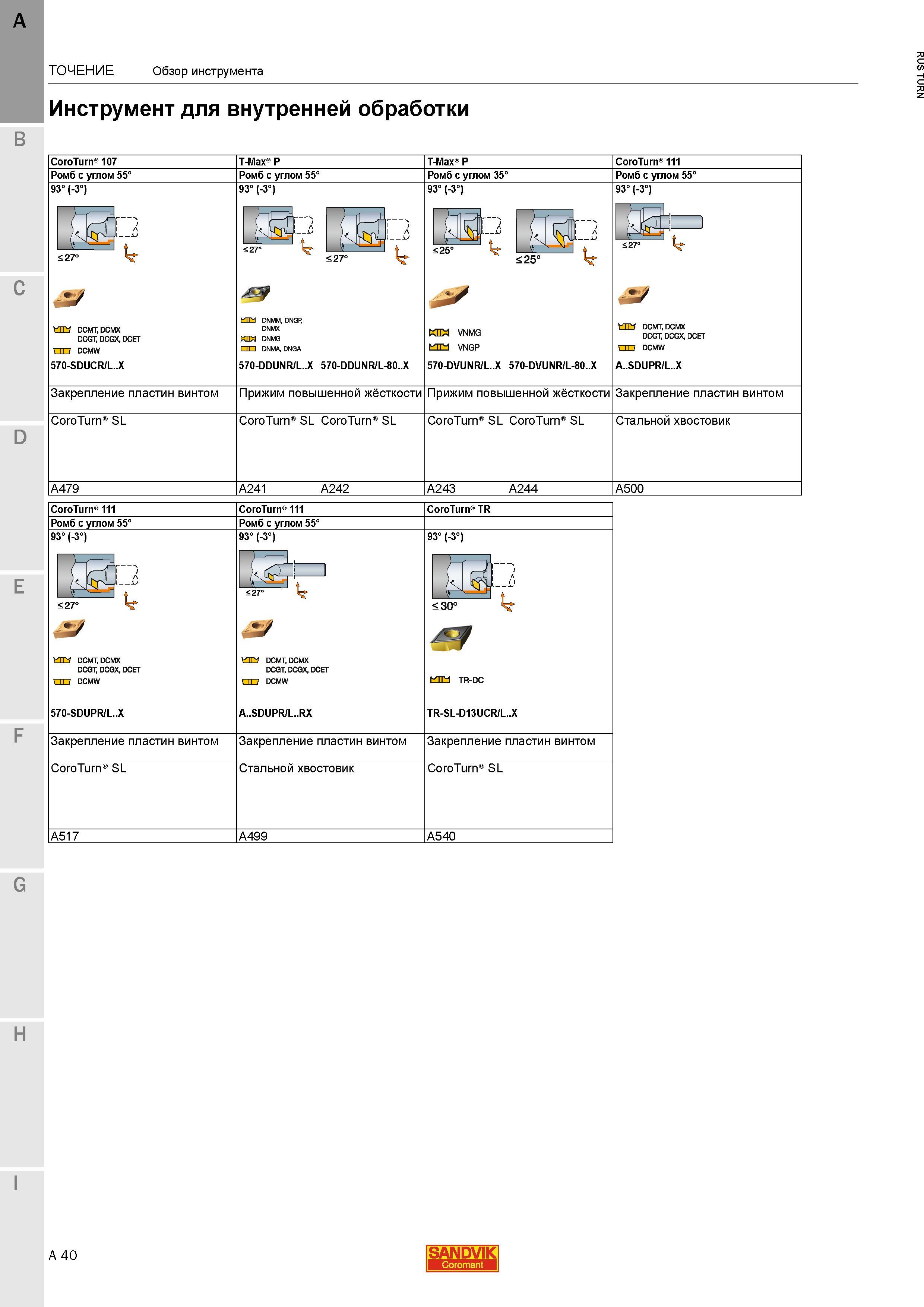Open page reference A244
This screenshot has width=924, height=1307.
point(523,488)
